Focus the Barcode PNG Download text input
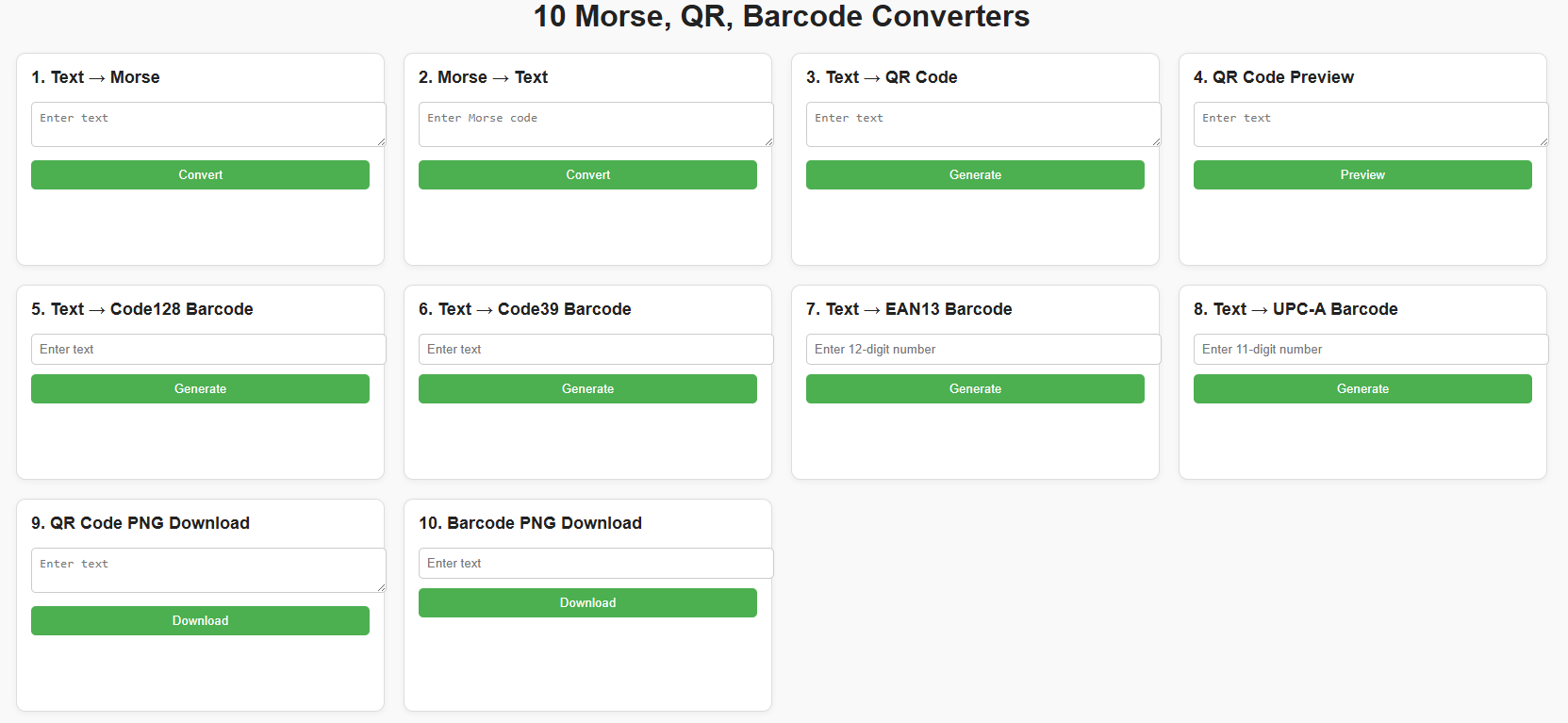The image size is (1568, 723). coord(595,563)
